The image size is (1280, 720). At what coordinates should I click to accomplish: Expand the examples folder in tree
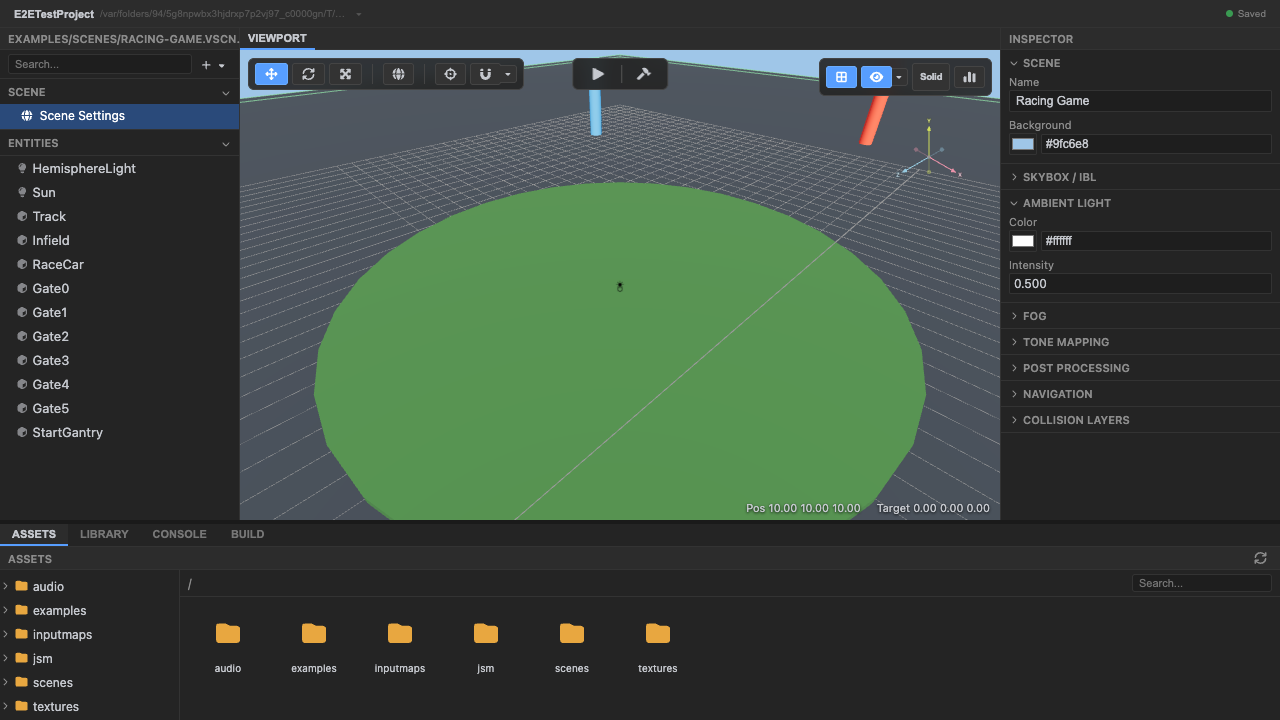coord(6,610)
